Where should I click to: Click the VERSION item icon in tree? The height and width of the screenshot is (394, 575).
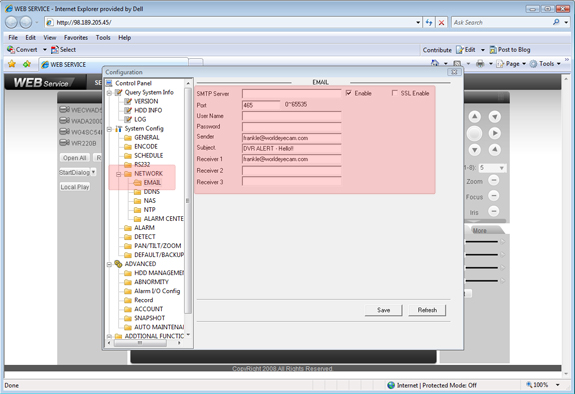click(x=128, y=101)
